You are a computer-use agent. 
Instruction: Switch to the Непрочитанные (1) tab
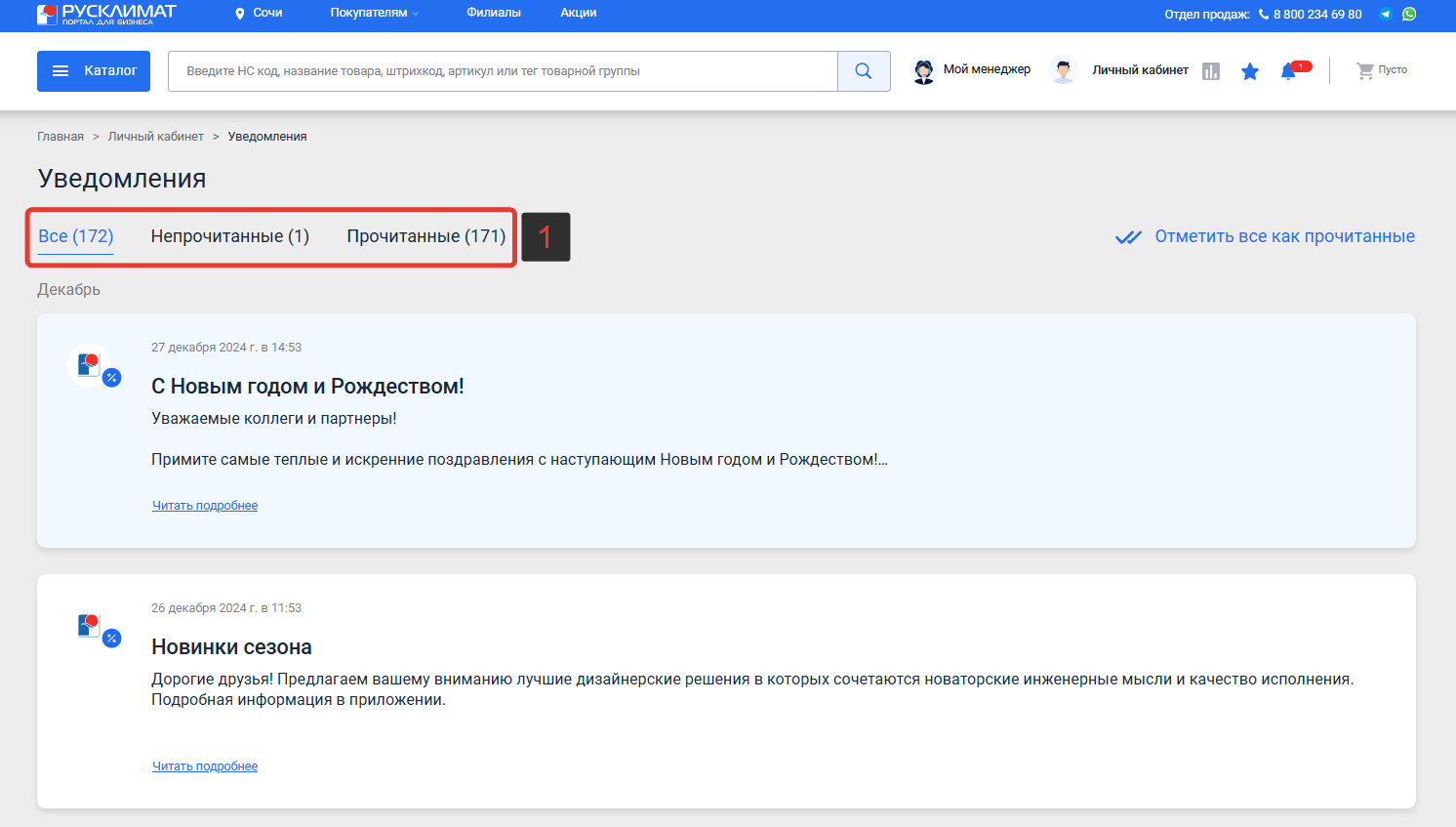point(230,236)
